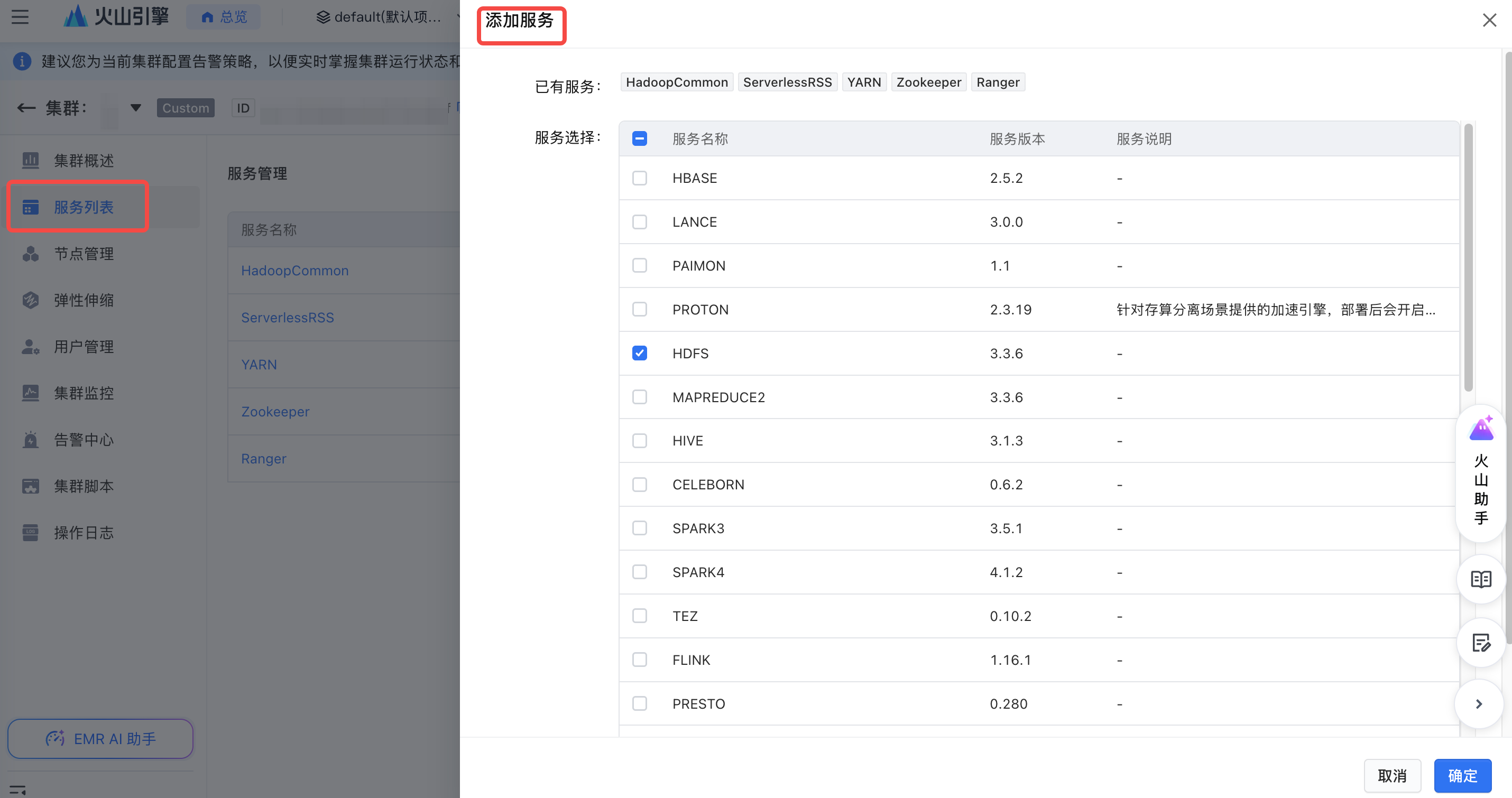This screenshot has height=798, width=1512.
Task: Open the hamburger navigation menu
Action: [x=20, y=16]
